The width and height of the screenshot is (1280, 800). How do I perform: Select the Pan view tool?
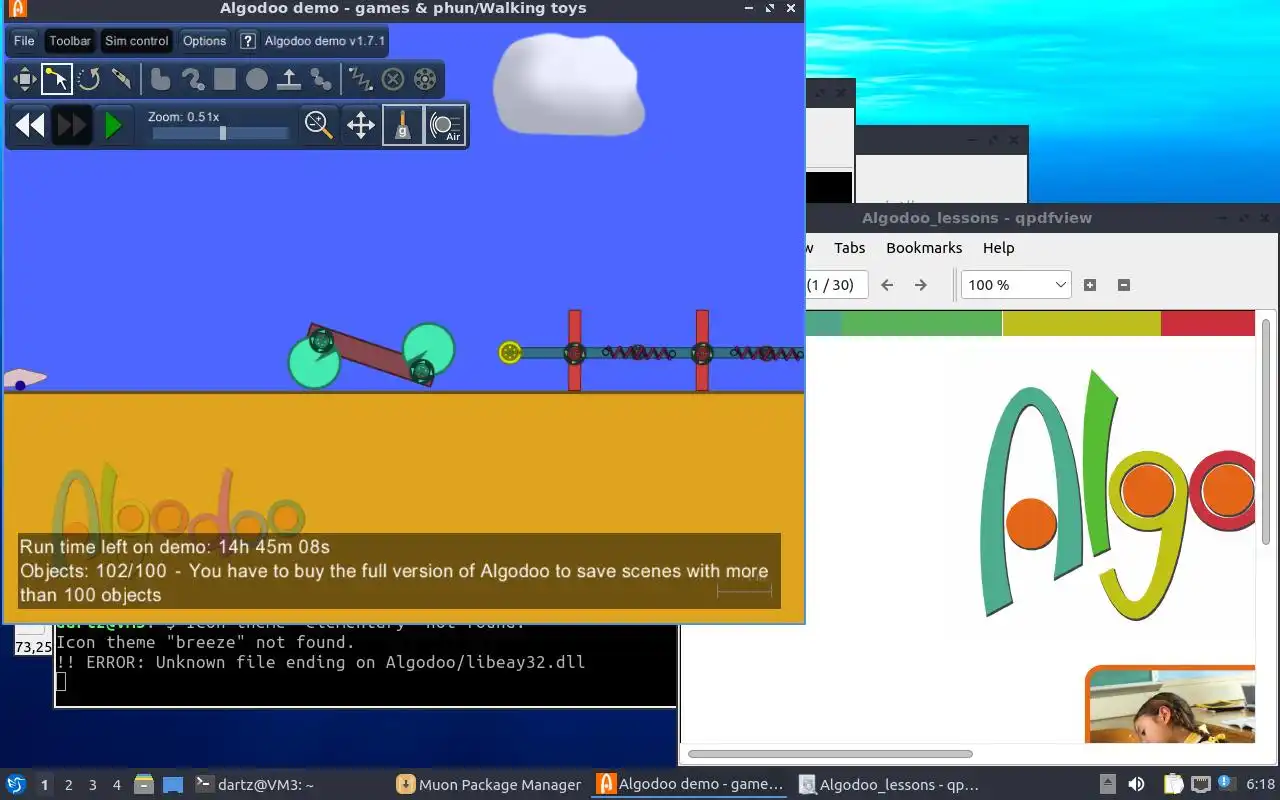pyautogui.click(x=361, y=125)
